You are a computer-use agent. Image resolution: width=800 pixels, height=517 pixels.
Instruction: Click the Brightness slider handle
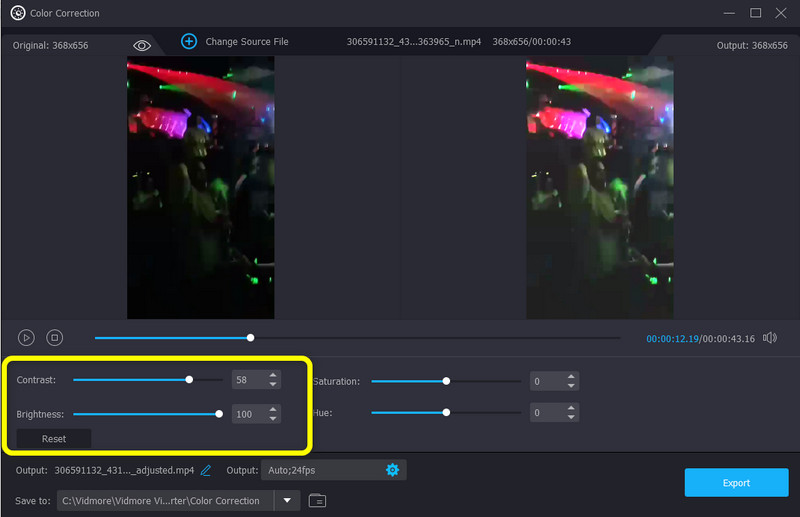tap(219, 414)
